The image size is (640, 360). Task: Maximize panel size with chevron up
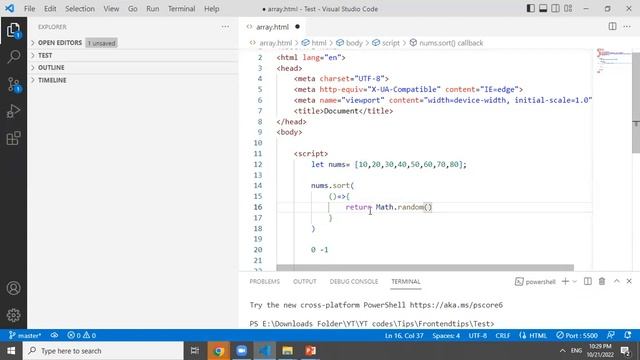pos(617,281)
